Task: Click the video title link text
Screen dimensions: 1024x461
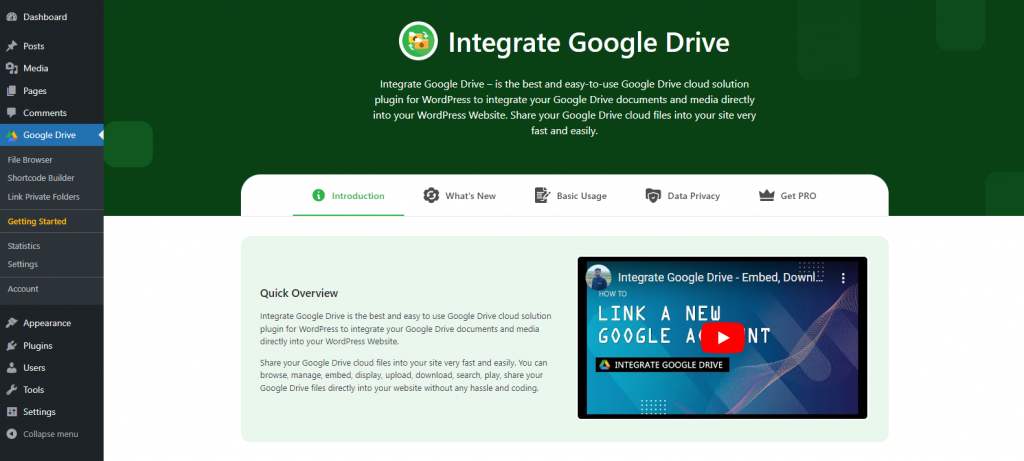Action: pyautogui.click(x=721, y=278)
